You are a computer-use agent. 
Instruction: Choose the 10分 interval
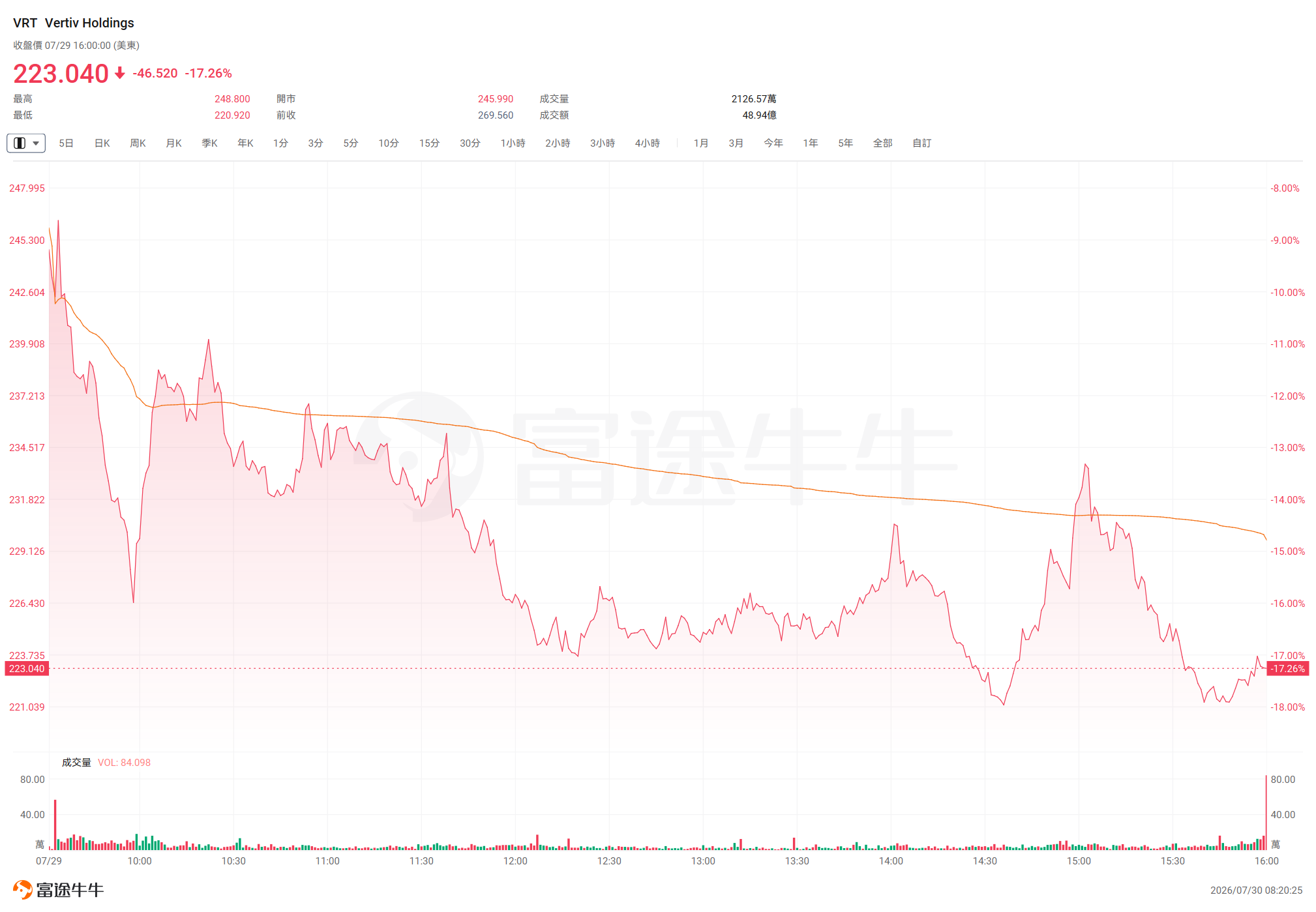pos(389,143)
